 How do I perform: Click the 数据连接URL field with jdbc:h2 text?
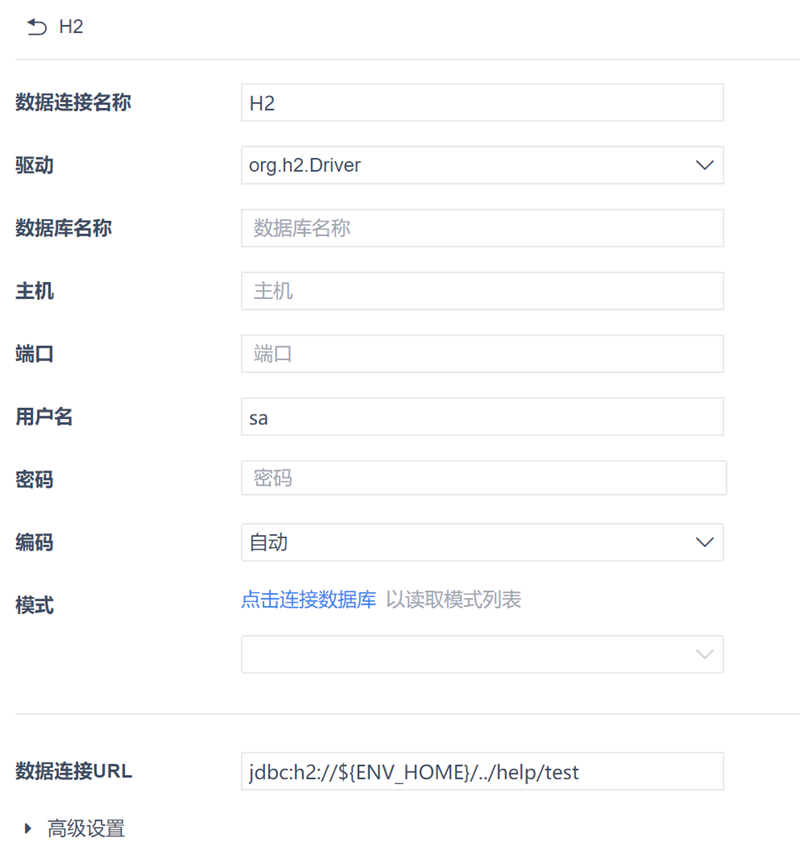[x=482, y=771]
